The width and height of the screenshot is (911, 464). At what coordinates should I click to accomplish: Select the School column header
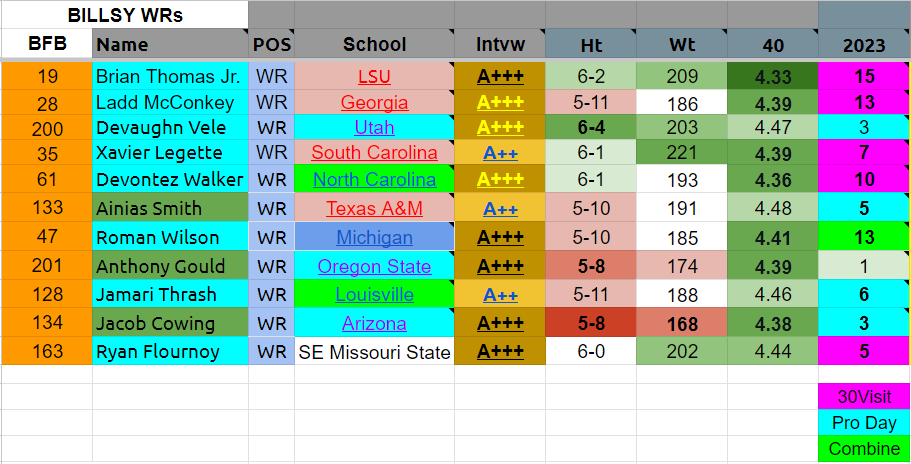(x=374, y=44)
